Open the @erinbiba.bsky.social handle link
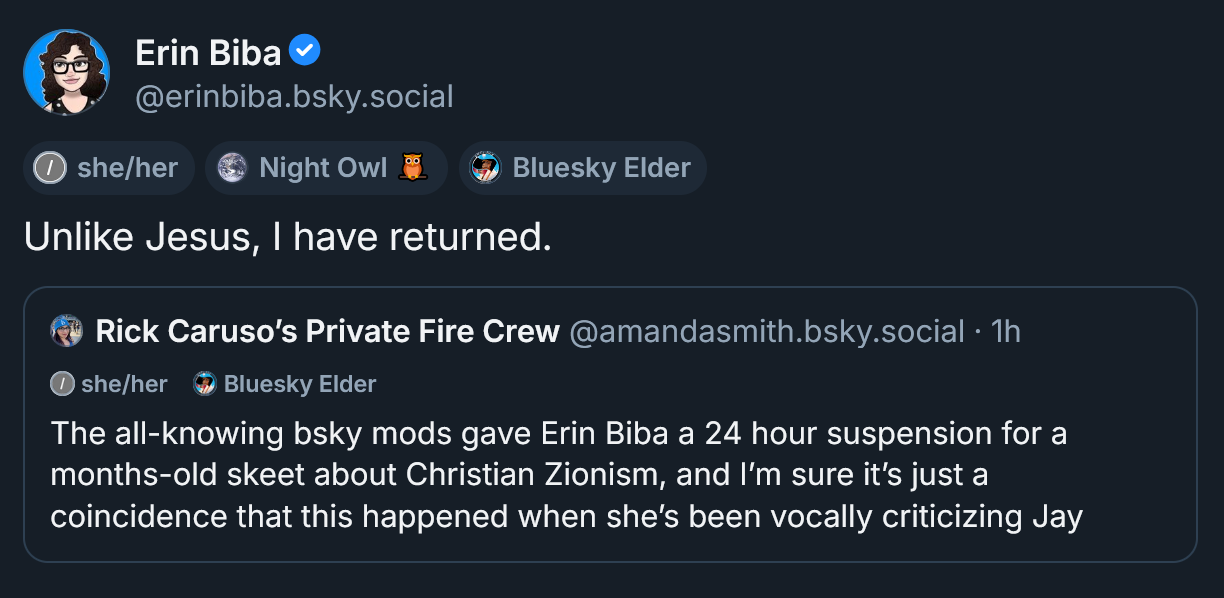 (x=294, y=96)
